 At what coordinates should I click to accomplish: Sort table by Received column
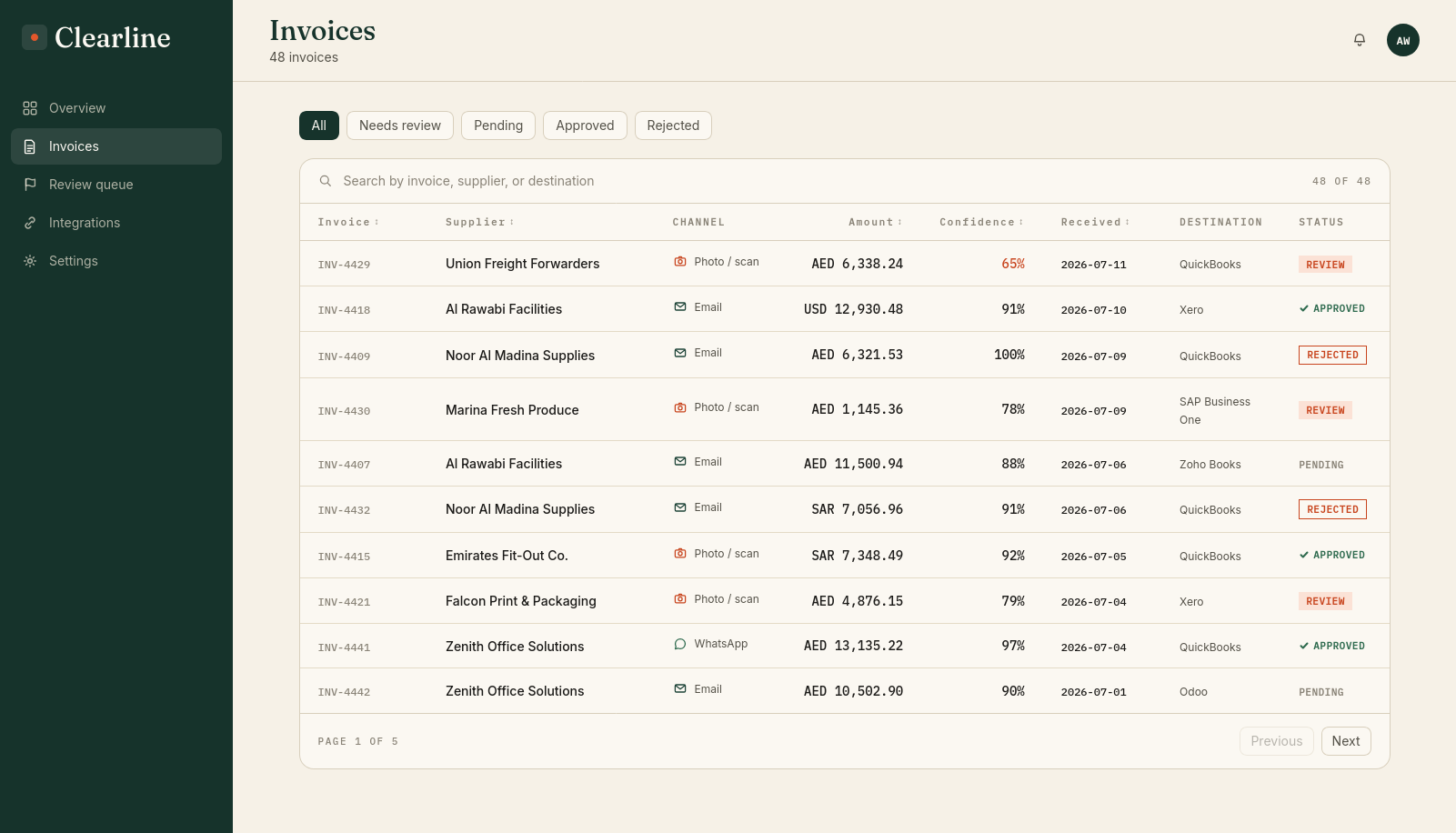tap(1096, 223)
